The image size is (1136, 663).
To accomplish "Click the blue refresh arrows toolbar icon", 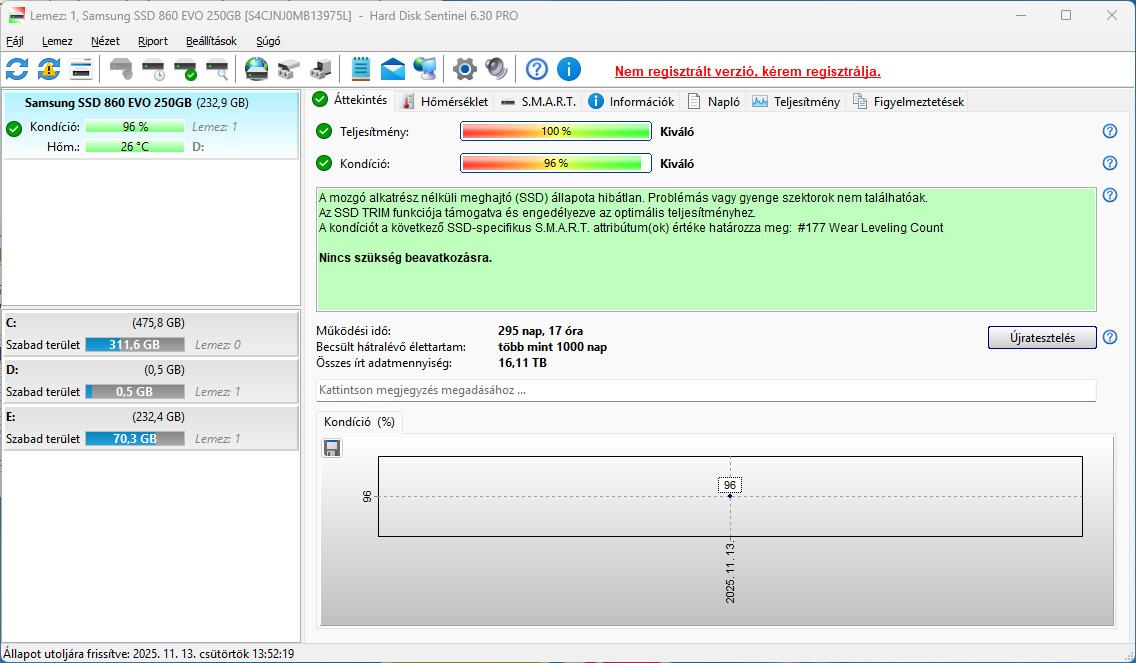I will pos(17,70).
